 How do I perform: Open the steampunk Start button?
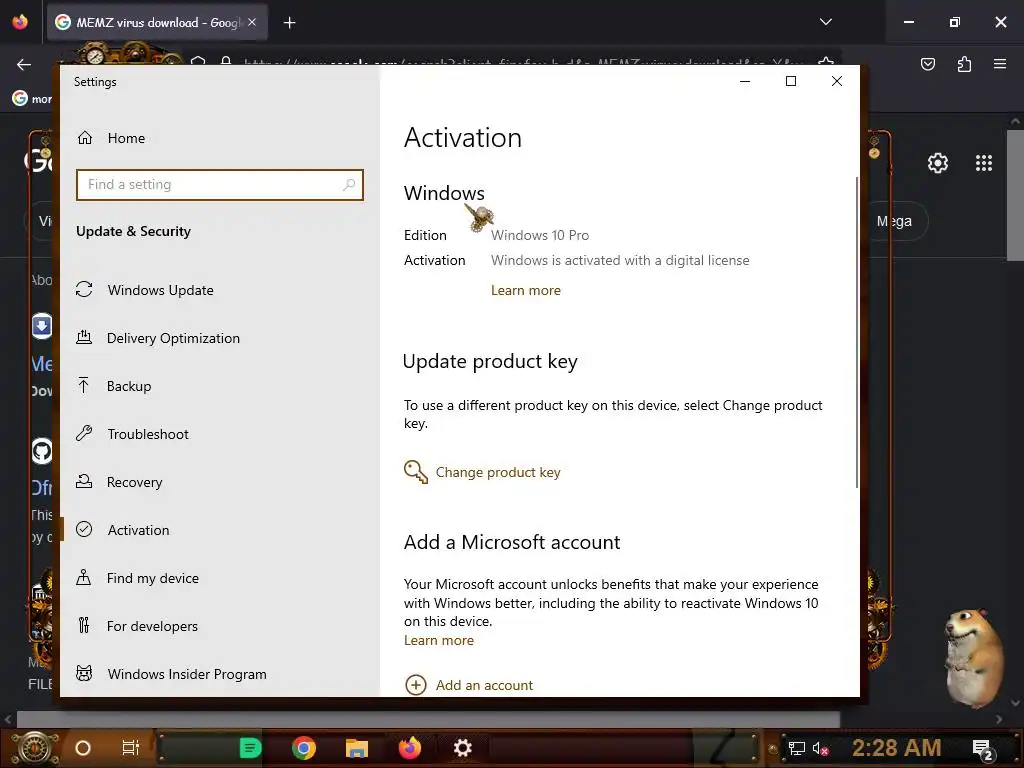pos(34,748)
